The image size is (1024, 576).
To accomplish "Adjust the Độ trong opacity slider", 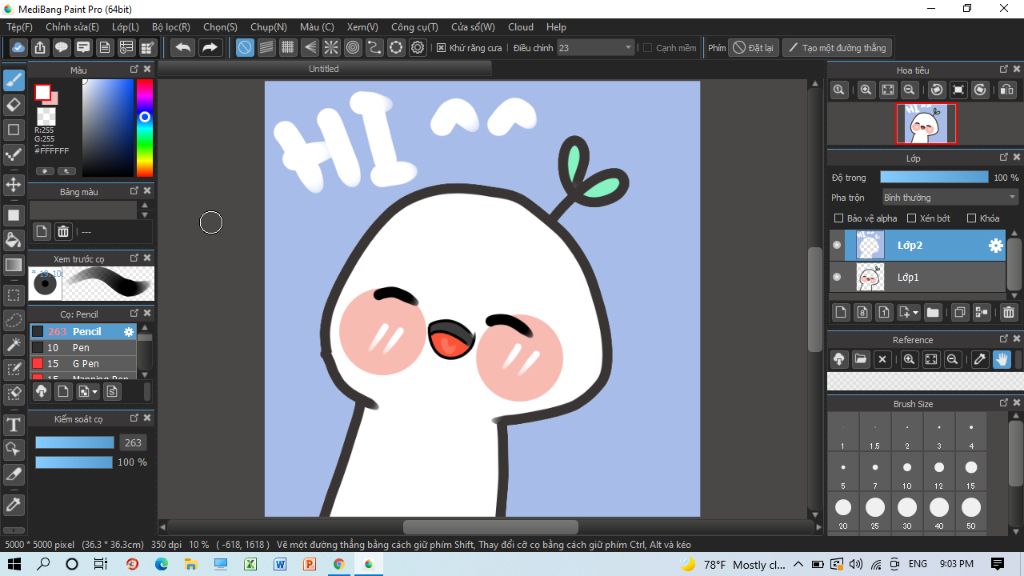I will 934,177.
